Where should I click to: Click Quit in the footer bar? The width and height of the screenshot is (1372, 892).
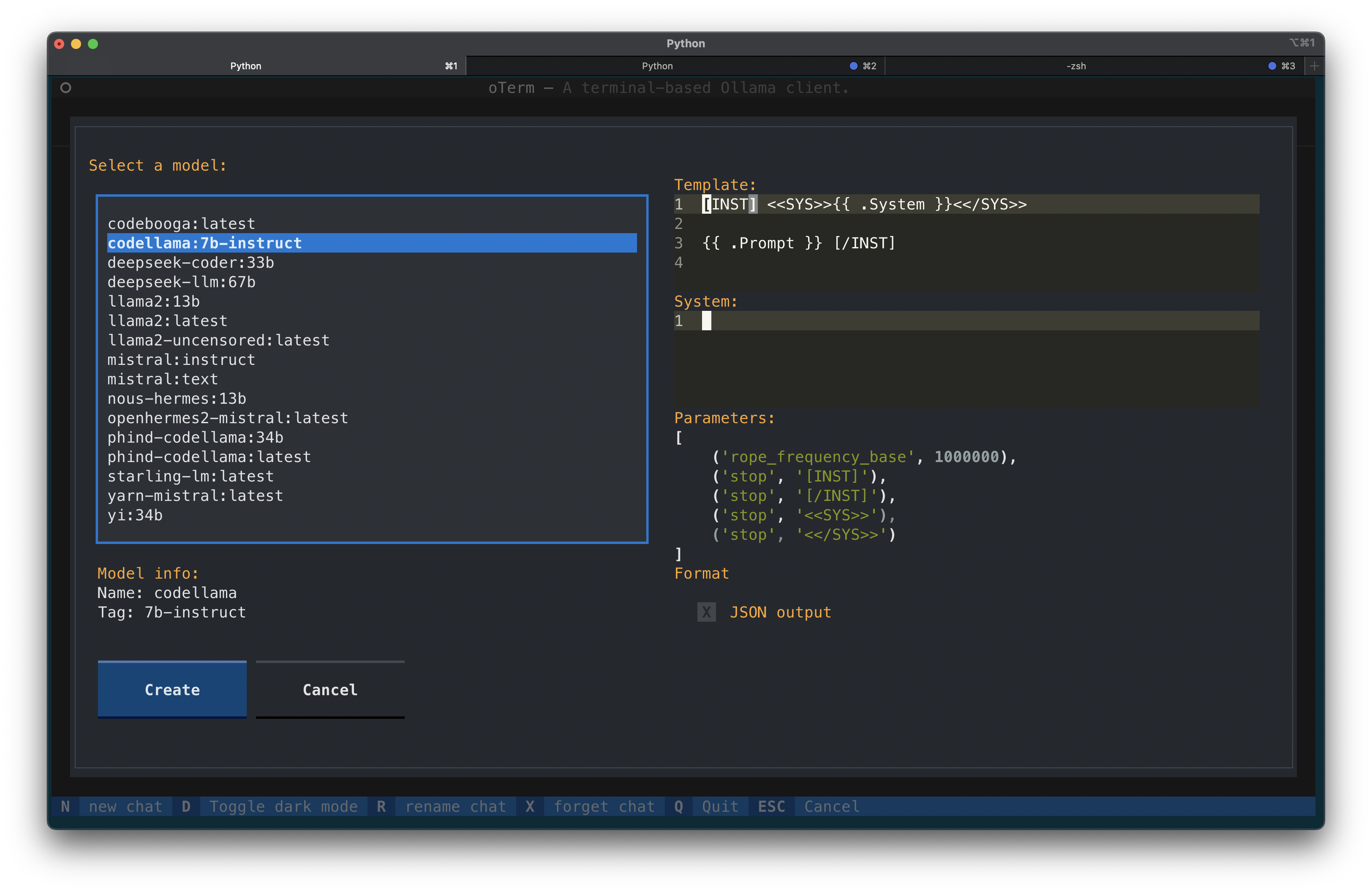(719, 806)
